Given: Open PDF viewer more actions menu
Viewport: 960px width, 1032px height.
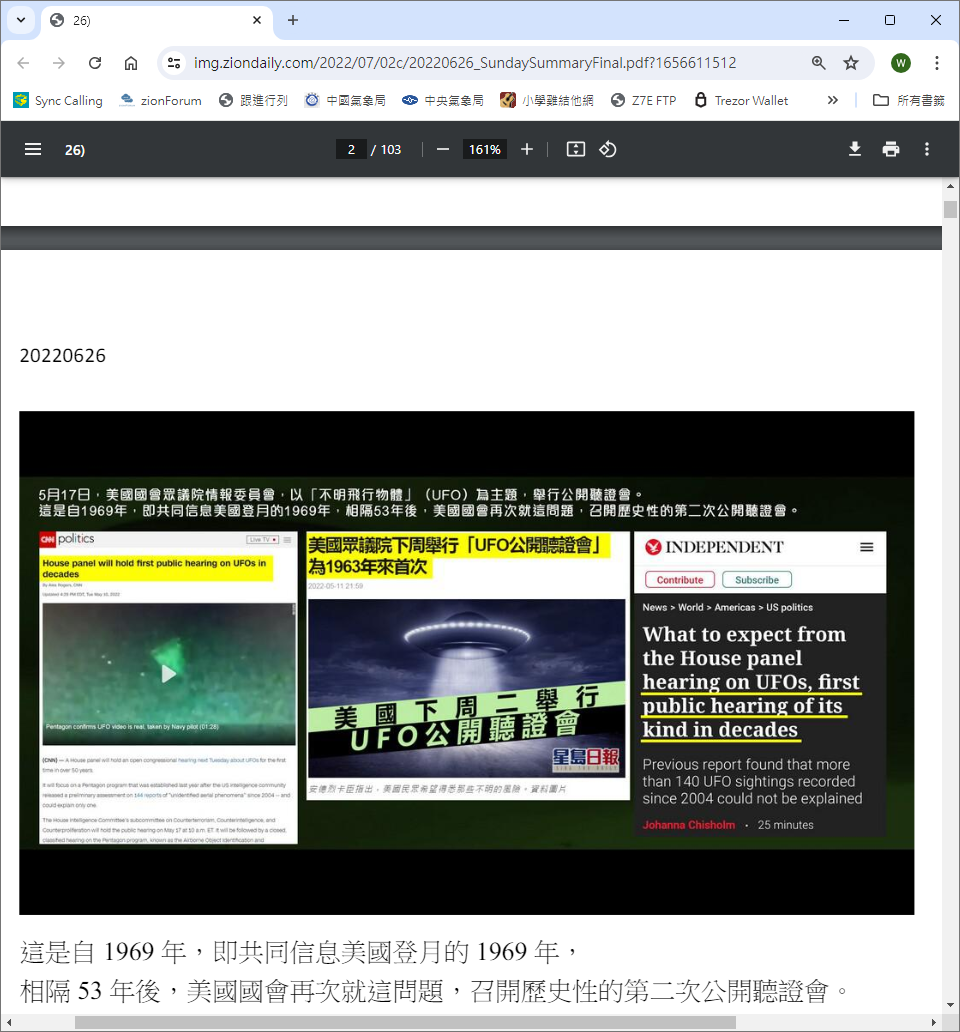Looking at the screenshot, I should coord(927,149).
